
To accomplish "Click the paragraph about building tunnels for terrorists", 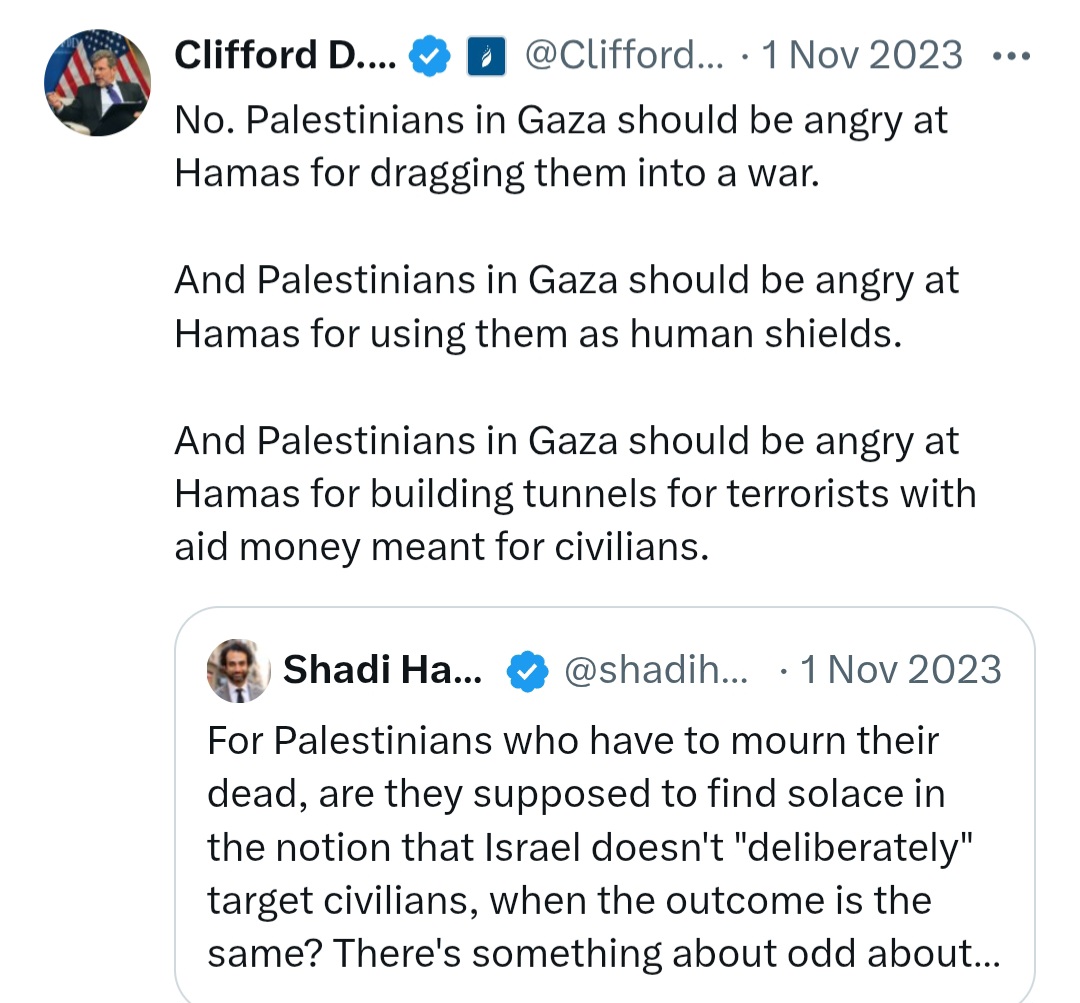I will point(575,494).
